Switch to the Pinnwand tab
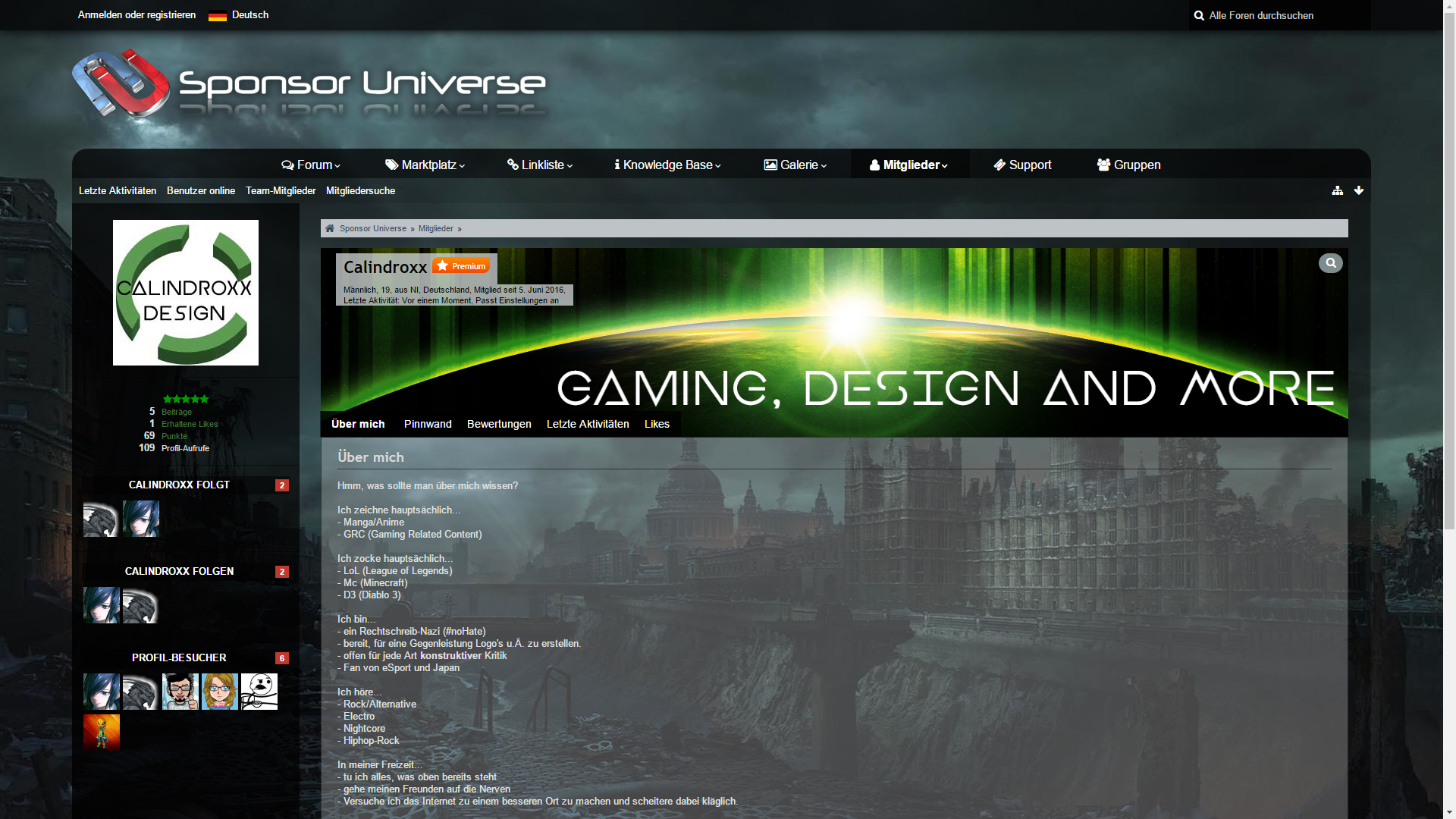The height and width of the screenshot is (819, 1456). pyautogui.click(x=428, y=424)
